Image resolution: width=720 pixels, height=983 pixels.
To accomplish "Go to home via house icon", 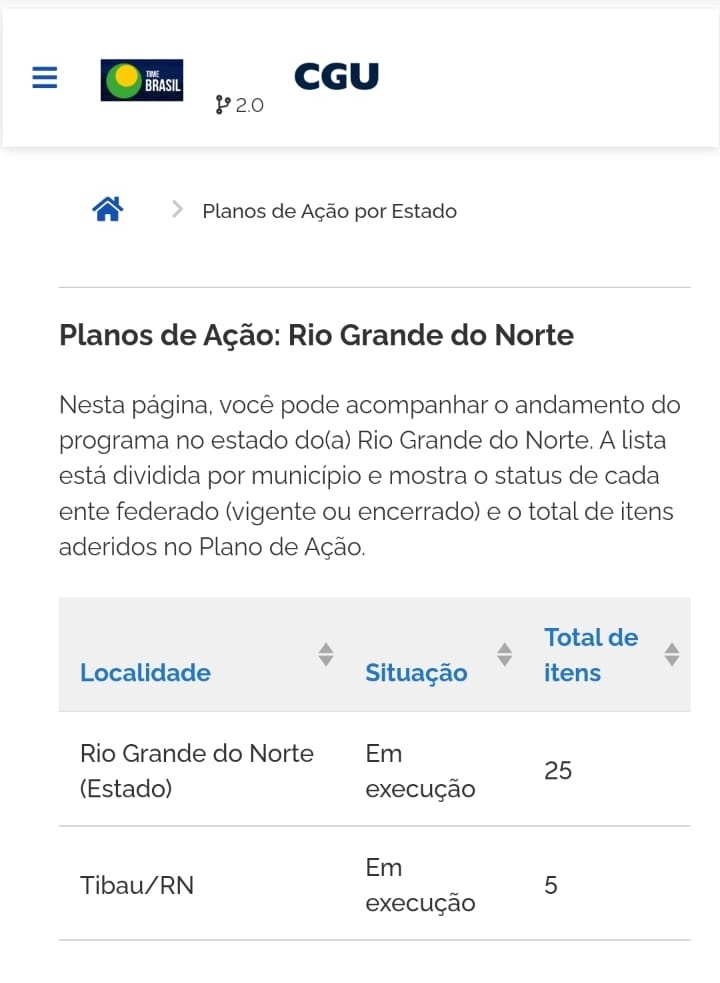I will (107, 209).
